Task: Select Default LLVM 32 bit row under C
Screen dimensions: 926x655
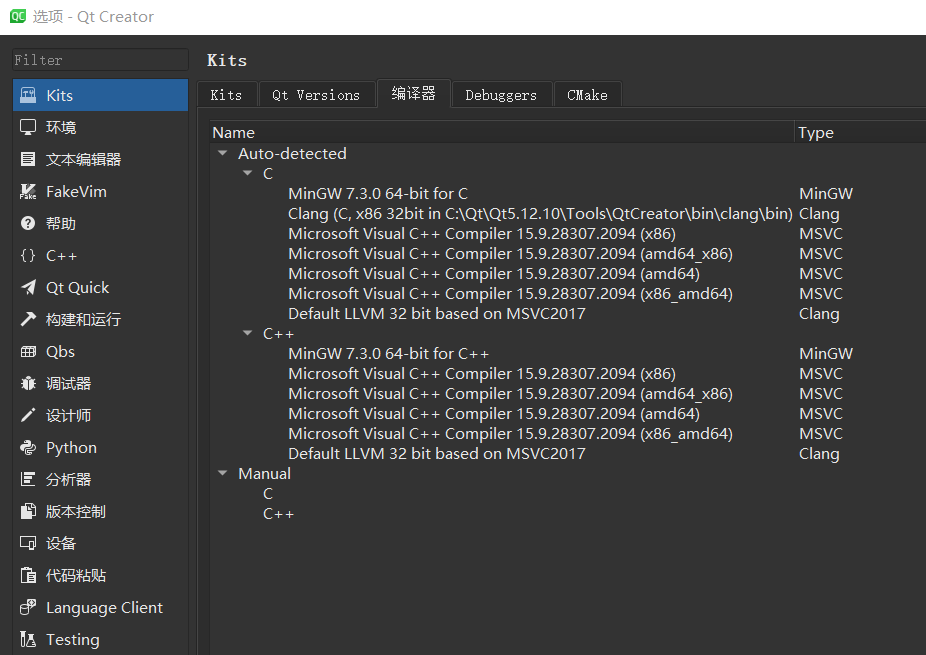Action: point(437,314)
